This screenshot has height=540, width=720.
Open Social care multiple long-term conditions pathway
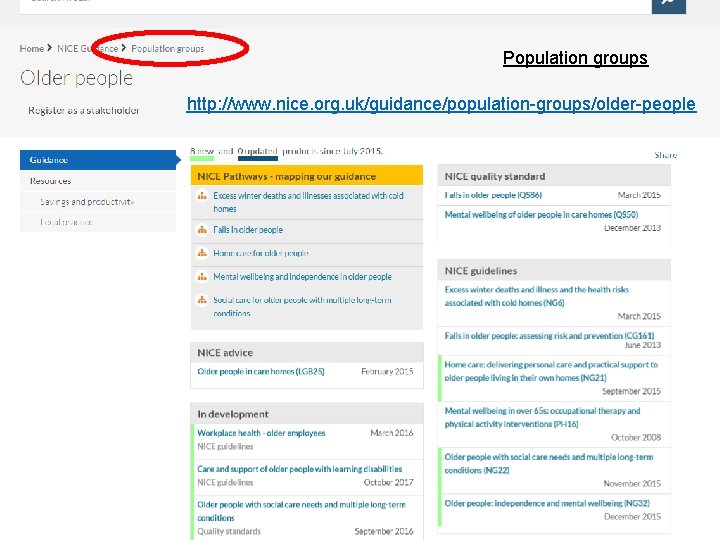[302, 306]
